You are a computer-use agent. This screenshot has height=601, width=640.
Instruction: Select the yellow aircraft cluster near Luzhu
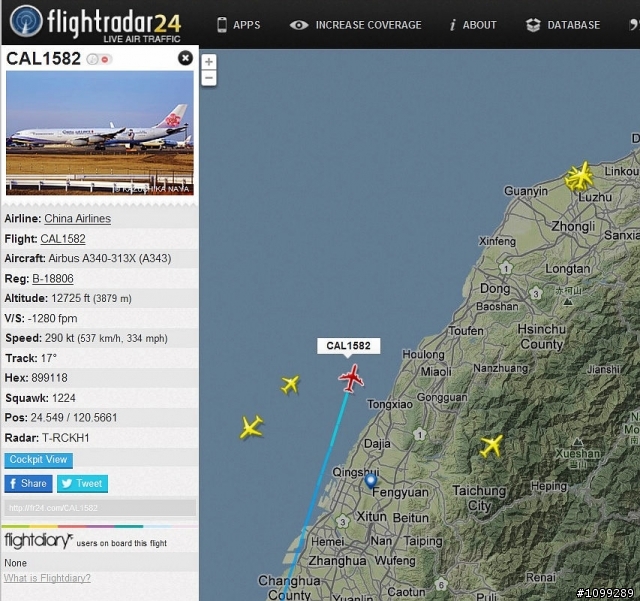(x=579, y=177)
